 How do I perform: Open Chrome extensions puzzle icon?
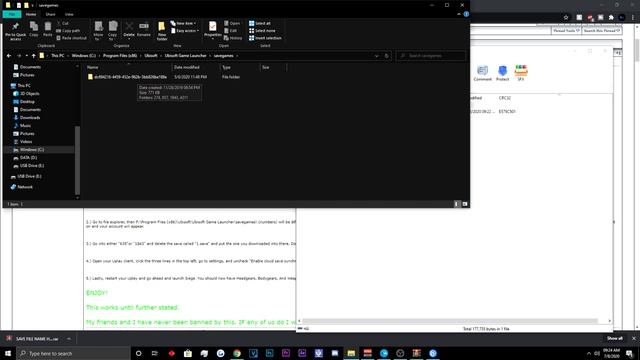(611, 18)
